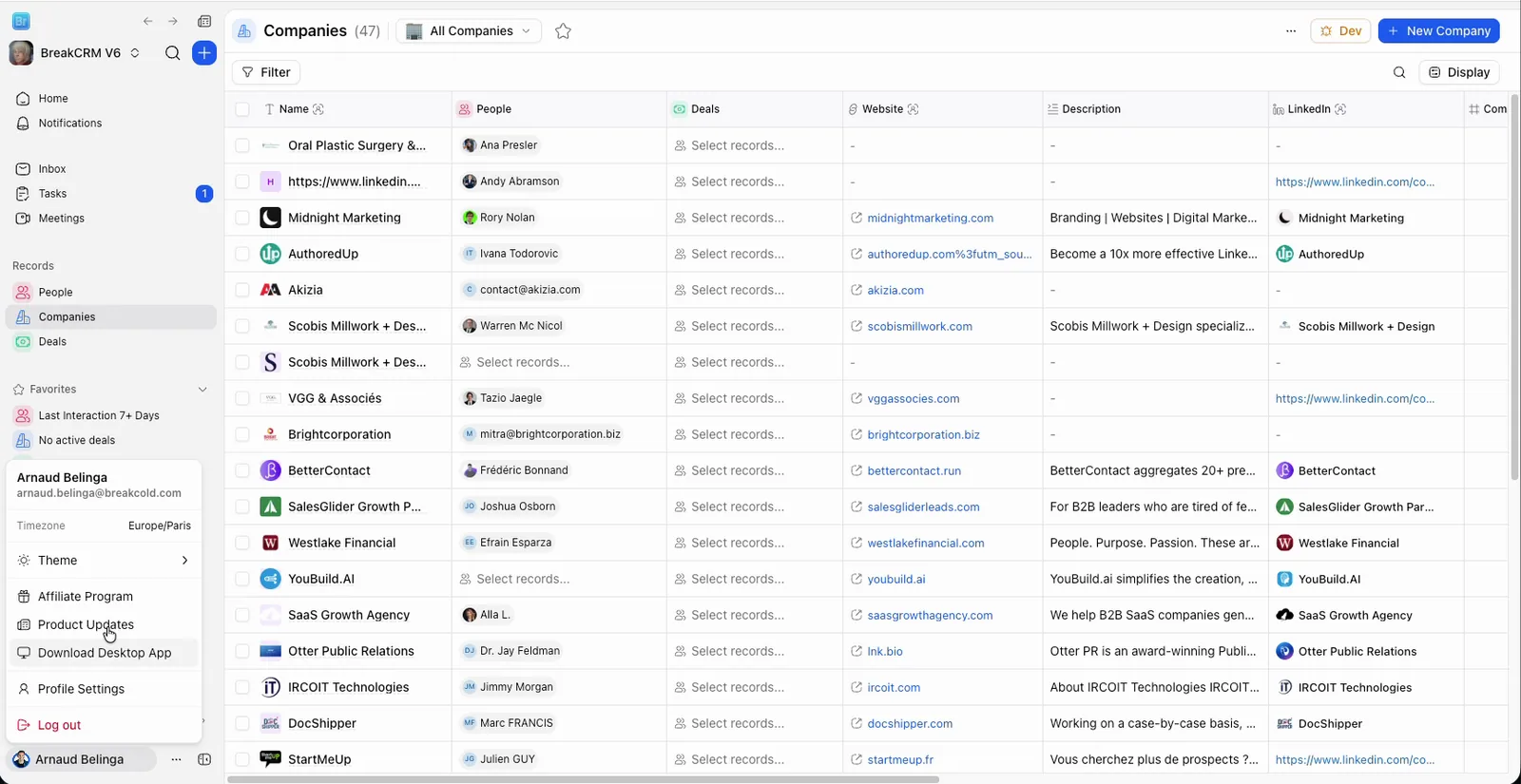The image size is (1521, 784).
Task: Open People record selector for YouBuild.AI
Action: 559,579
